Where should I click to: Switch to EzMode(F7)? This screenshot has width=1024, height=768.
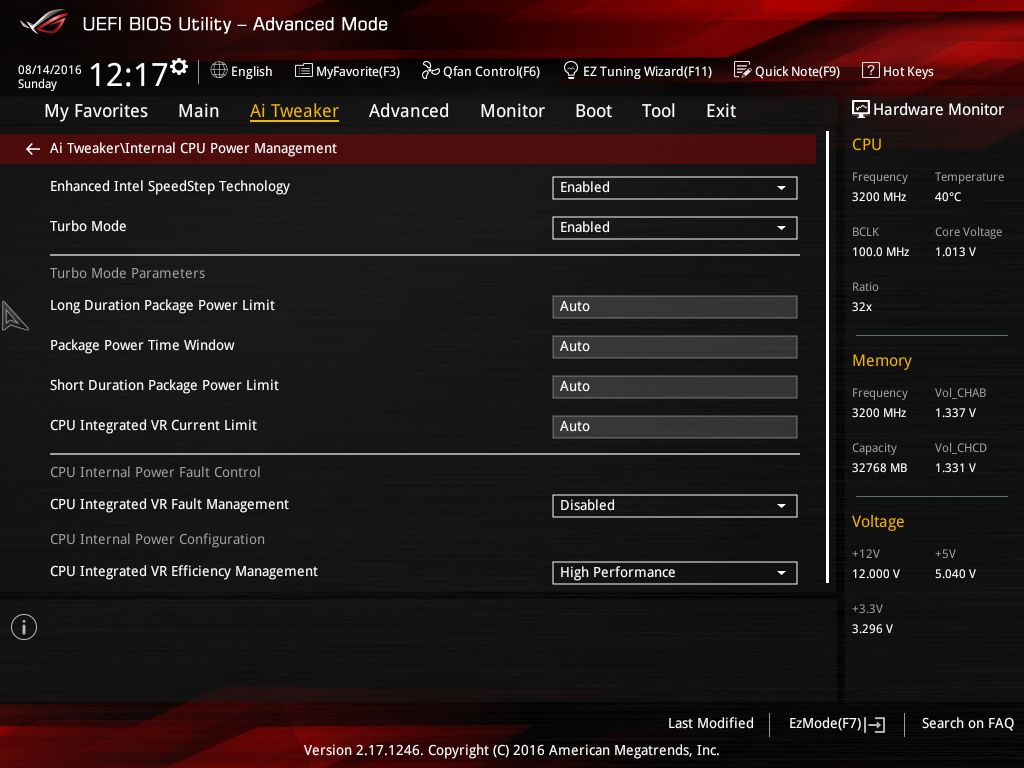click(x=836, y=724)
